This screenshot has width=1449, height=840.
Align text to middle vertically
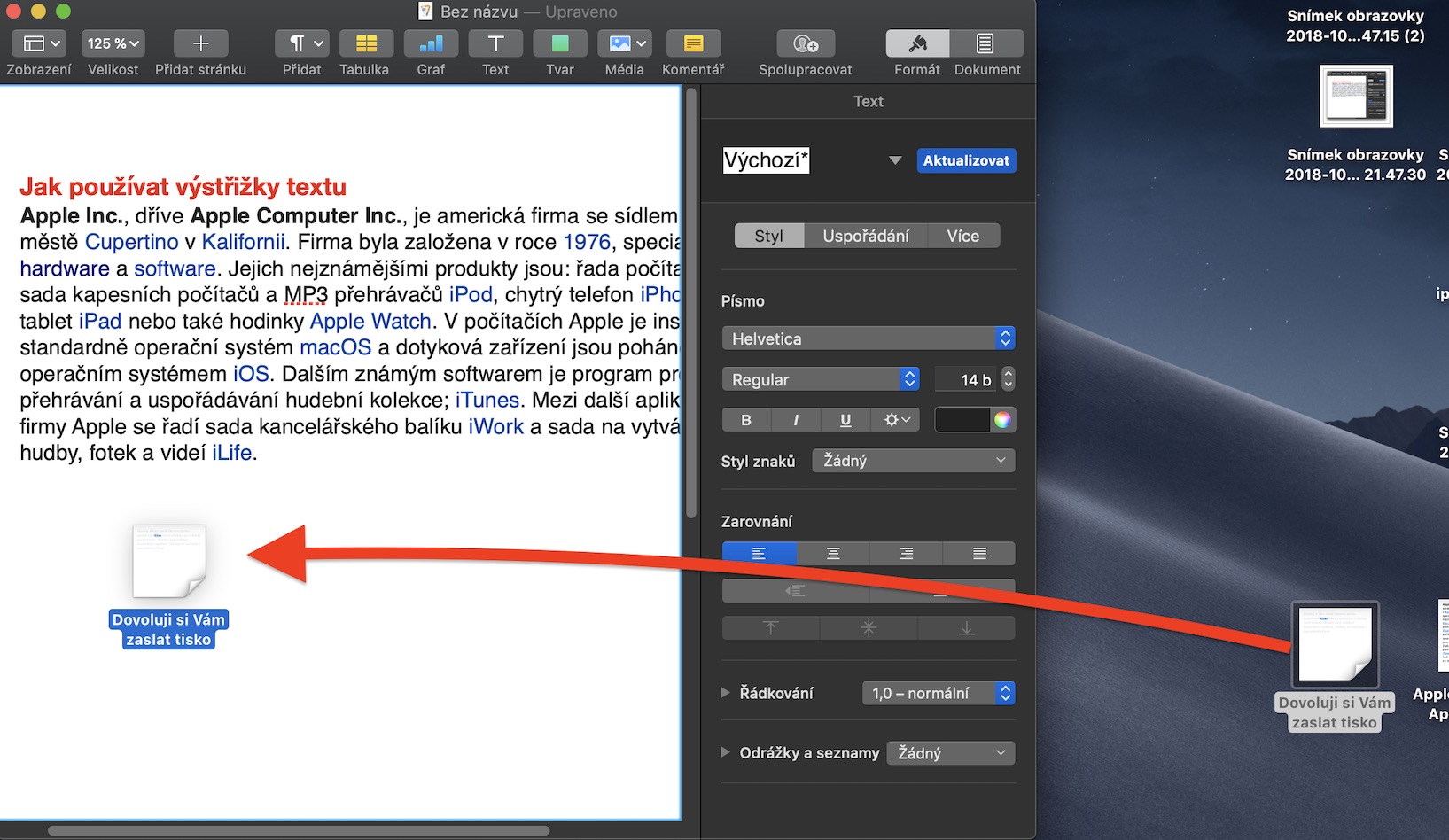(x=869, y=628)
